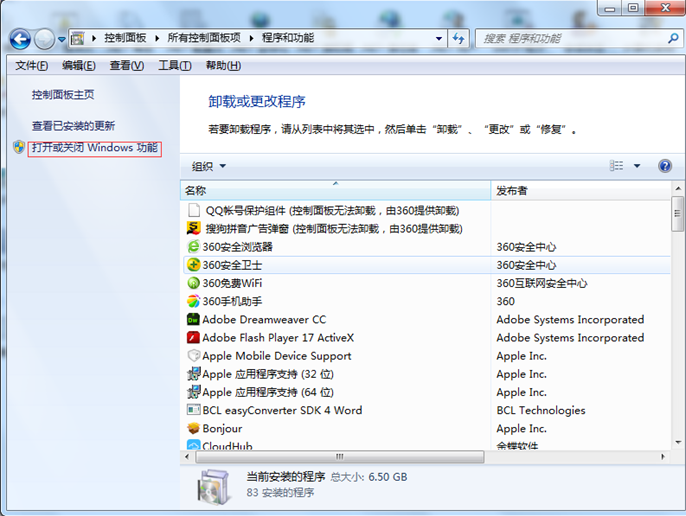Screen dimensions: 686x516
Task: Refresh the address bar location
Action: coord(458,39)
